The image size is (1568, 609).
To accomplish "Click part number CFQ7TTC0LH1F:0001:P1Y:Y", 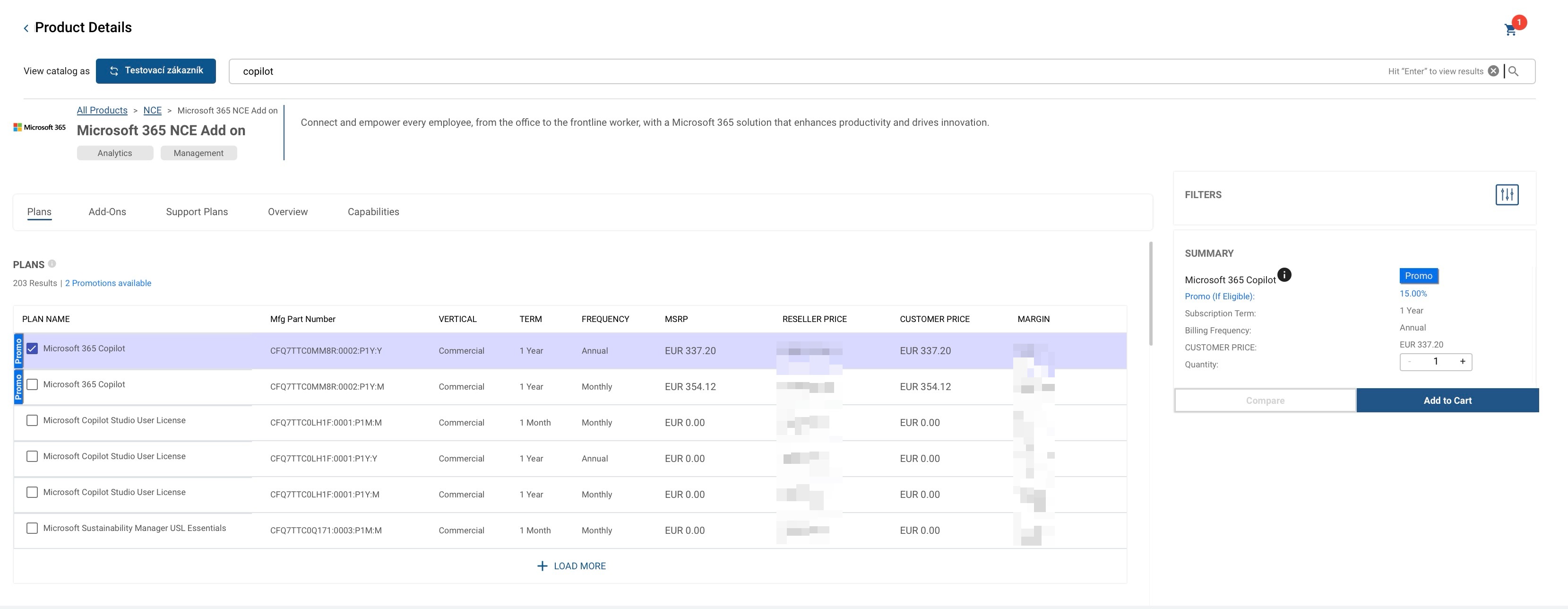I will click(x=323, y=459).
